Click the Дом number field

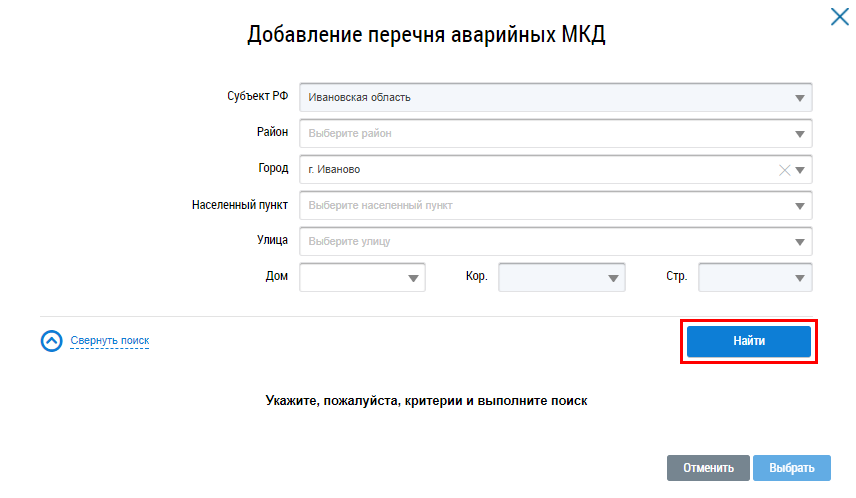[x=350, y=278]
